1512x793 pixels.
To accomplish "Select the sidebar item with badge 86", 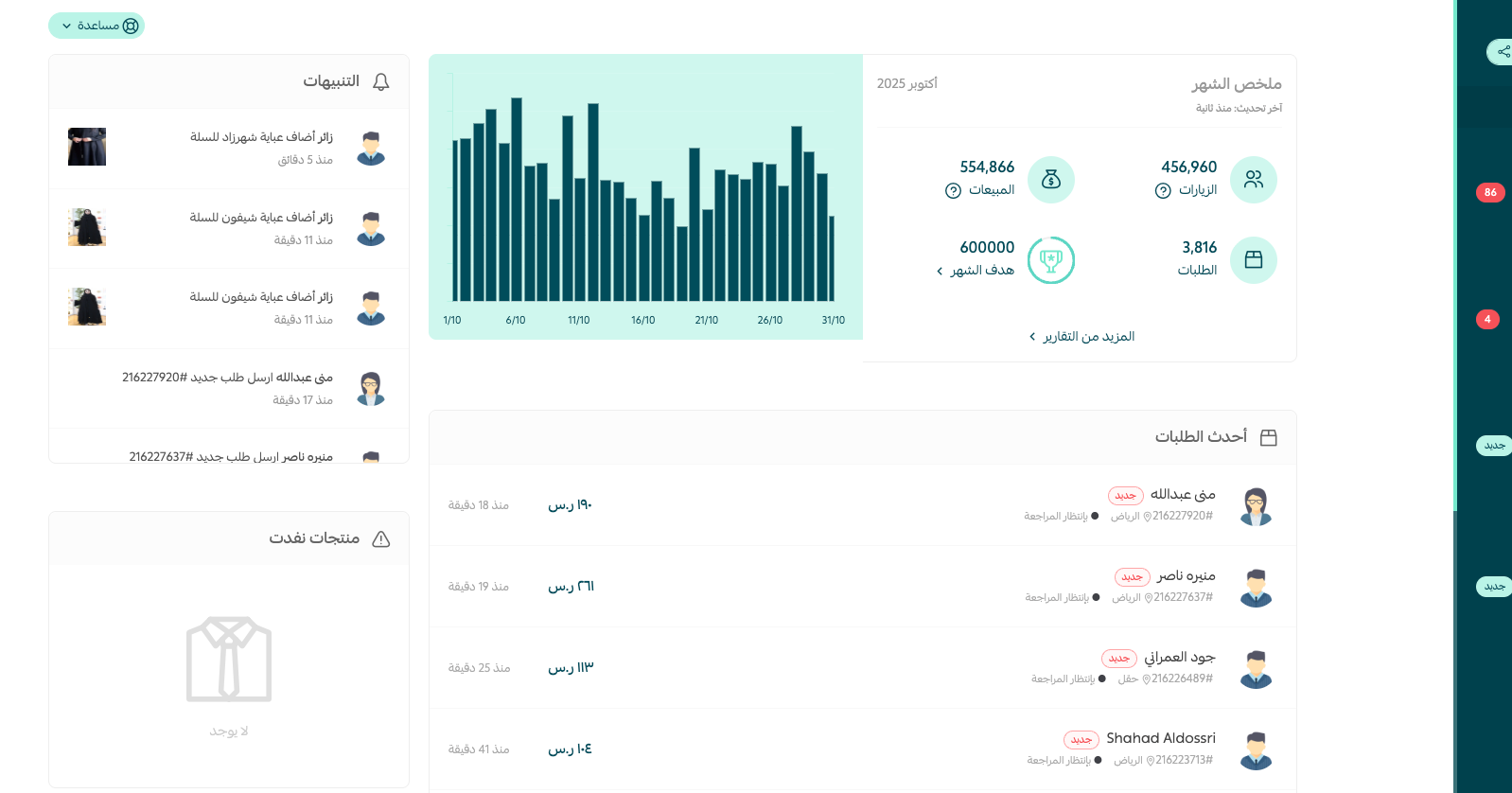I will 1489,193.
